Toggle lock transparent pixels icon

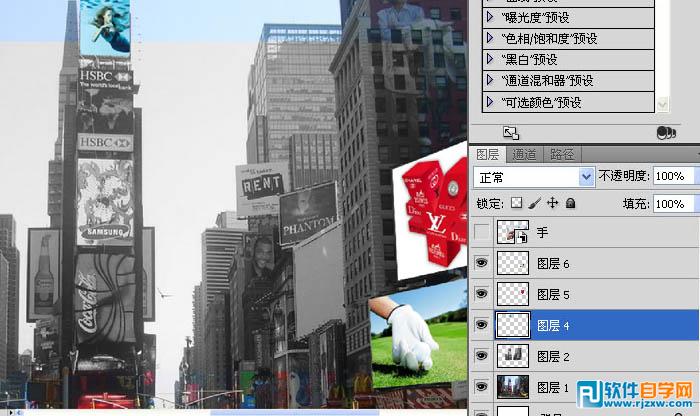click(x=517, y=203)
